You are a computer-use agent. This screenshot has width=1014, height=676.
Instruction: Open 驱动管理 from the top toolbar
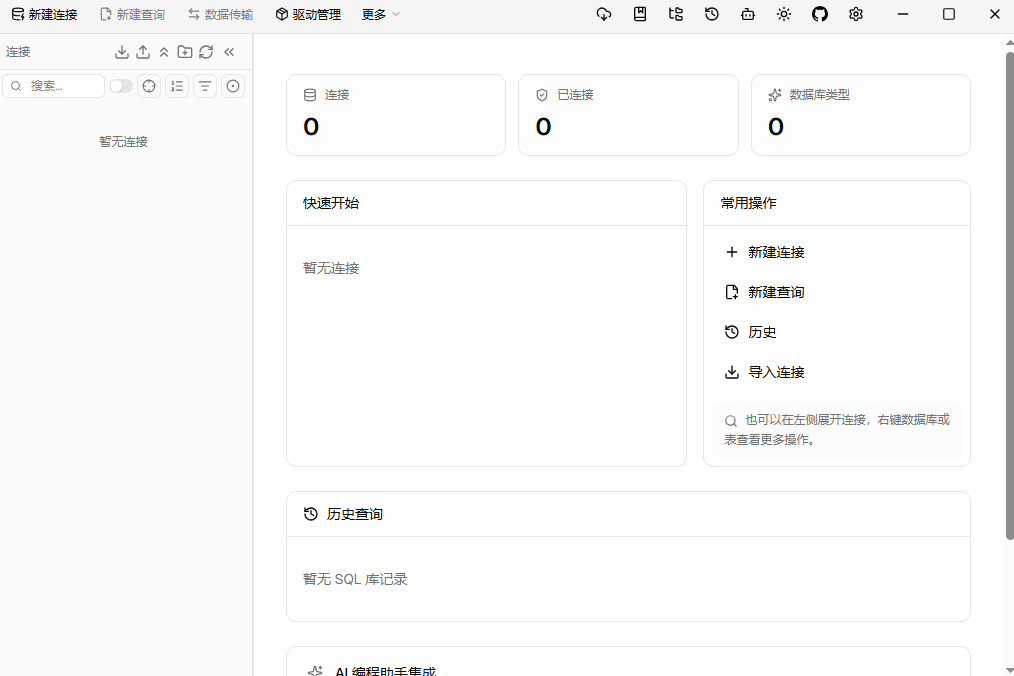click(308, 14)
